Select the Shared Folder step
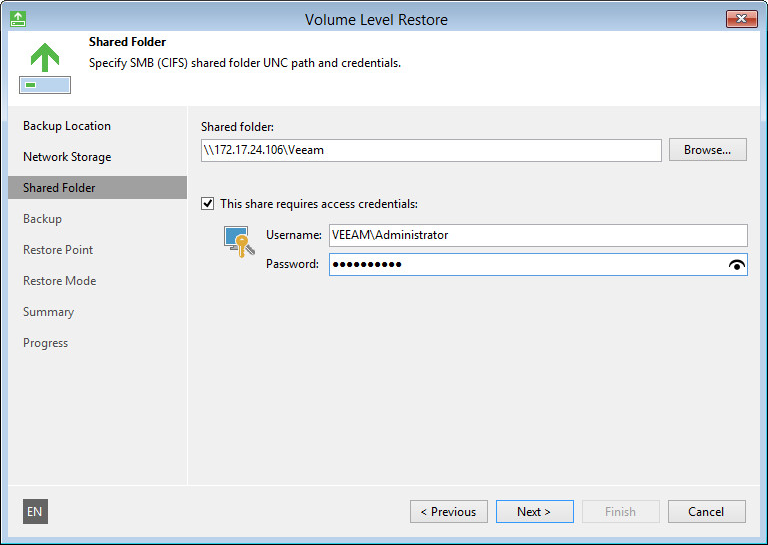Screen dimensions: 768x545 pyautogui.click(x=59, y=188)
